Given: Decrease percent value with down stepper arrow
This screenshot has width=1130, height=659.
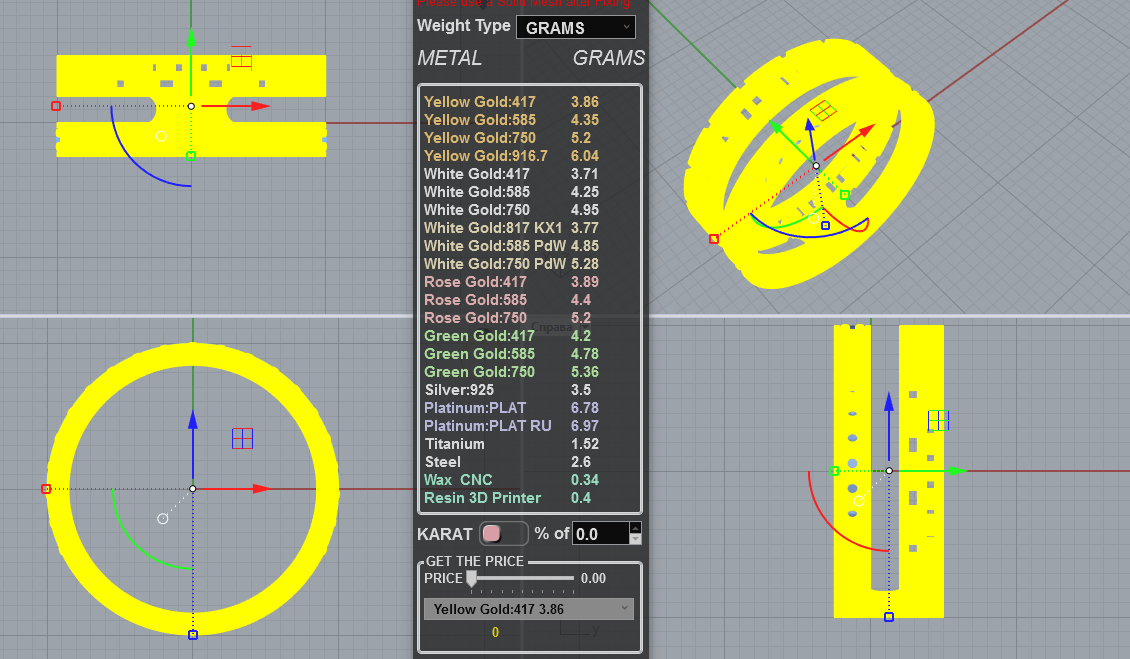Looking at the screenshot, I should (x=635, y=539).
